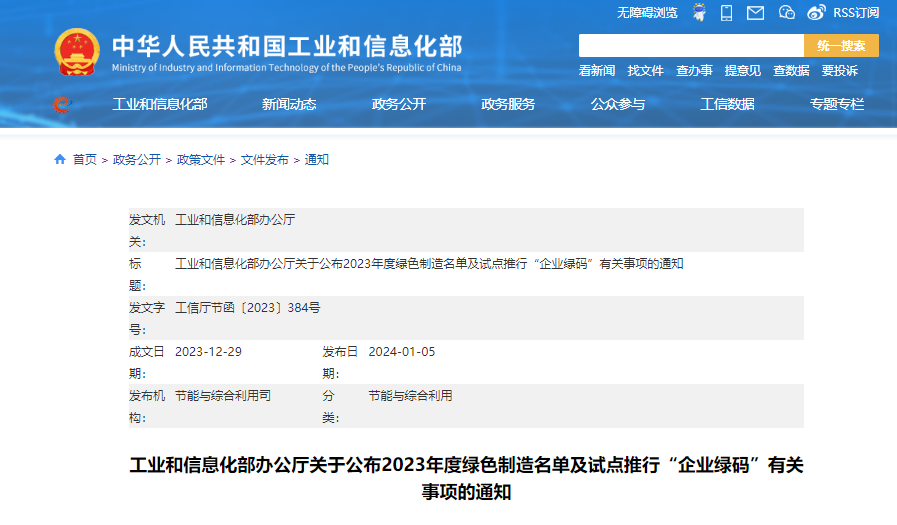
Task: Click the robot assistant icon
Action: coord(699,13)
